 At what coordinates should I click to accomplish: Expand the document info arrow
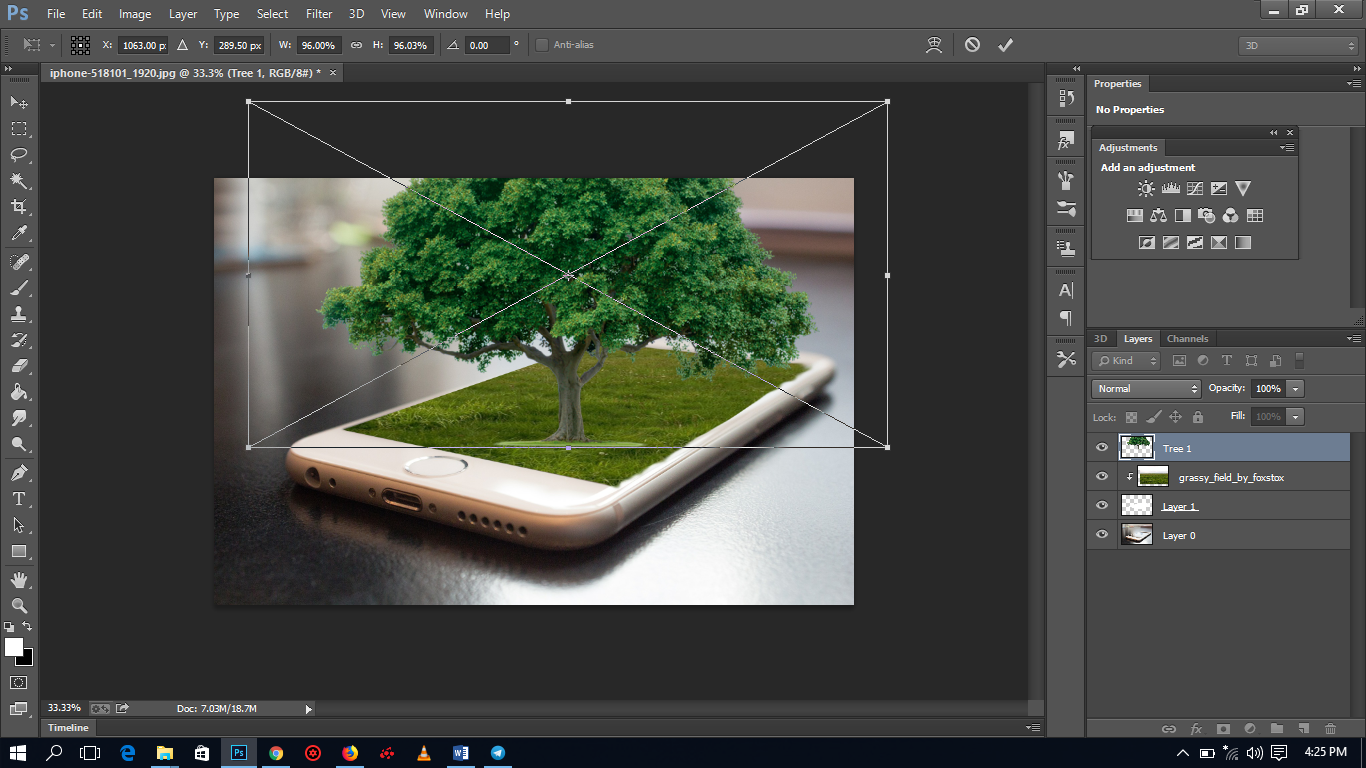tap(309, 709)
